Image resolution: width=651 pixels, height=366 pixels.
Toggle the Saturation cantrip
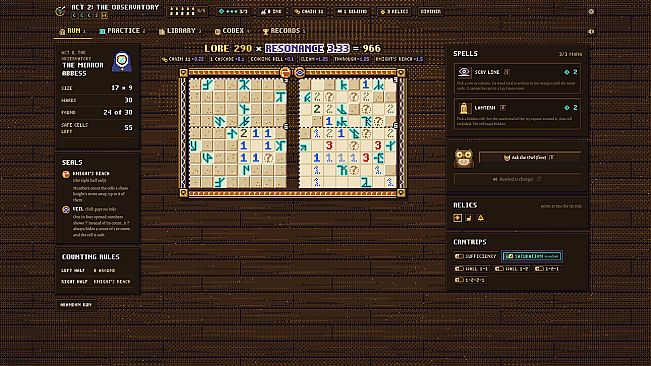(x=532, y=256)
